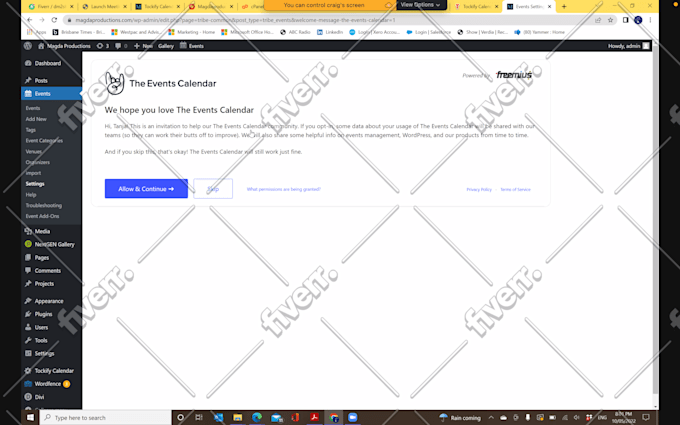Open comments bubble in admin bar
Viewport: 680px width, 425px height.
click(121, 46)
